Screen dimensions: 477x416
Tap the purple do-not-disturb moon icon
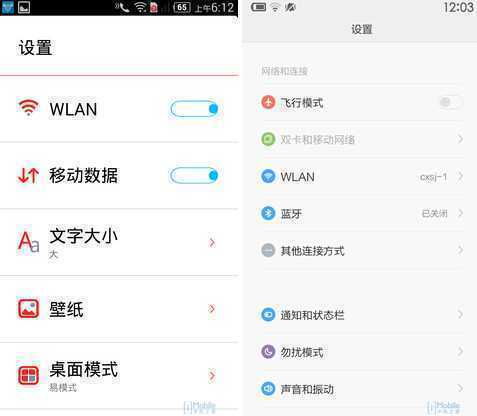pyautogui.click(x=268, y=352)
